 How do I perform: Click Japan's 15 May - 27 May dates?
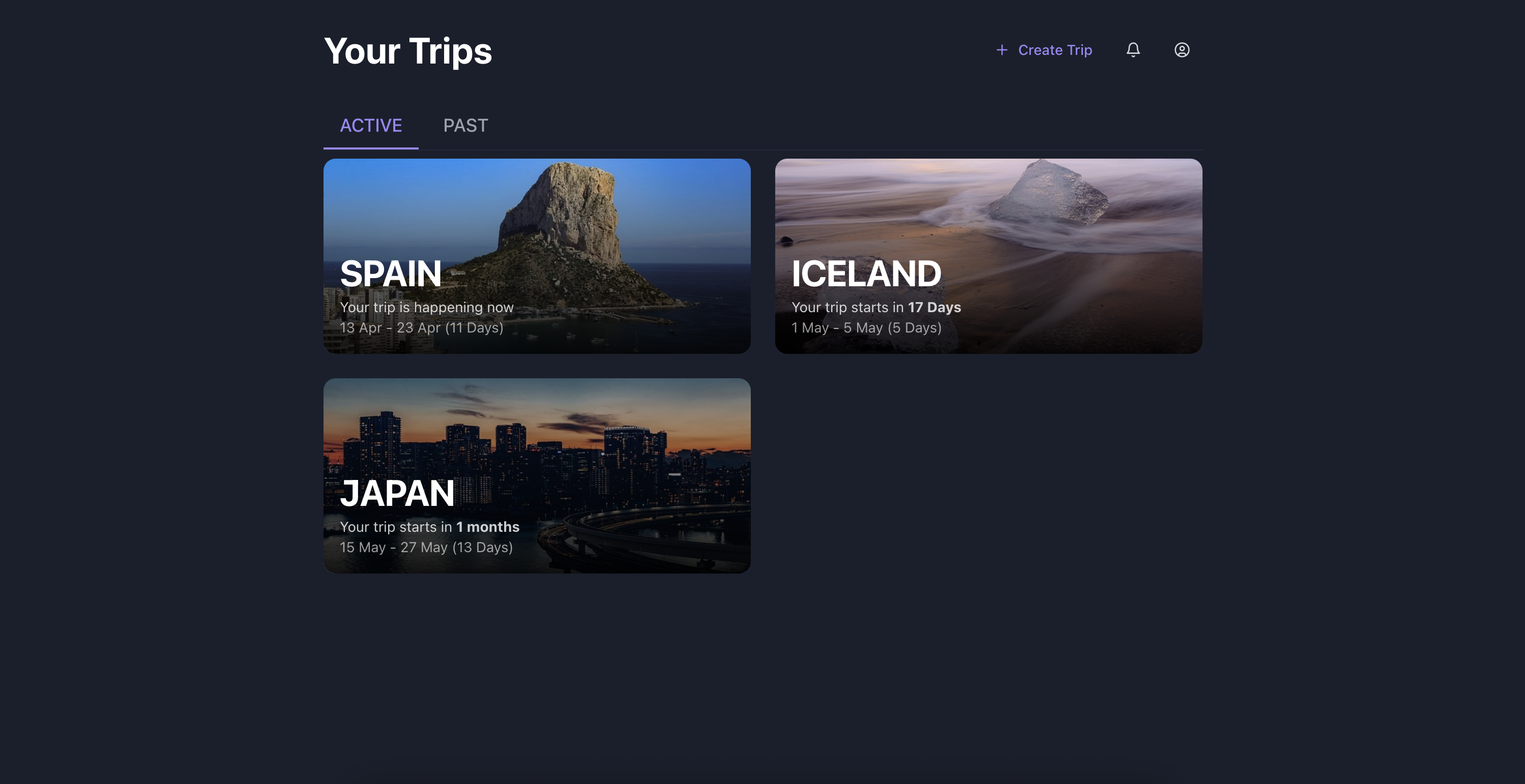click(x=426, y=547)
